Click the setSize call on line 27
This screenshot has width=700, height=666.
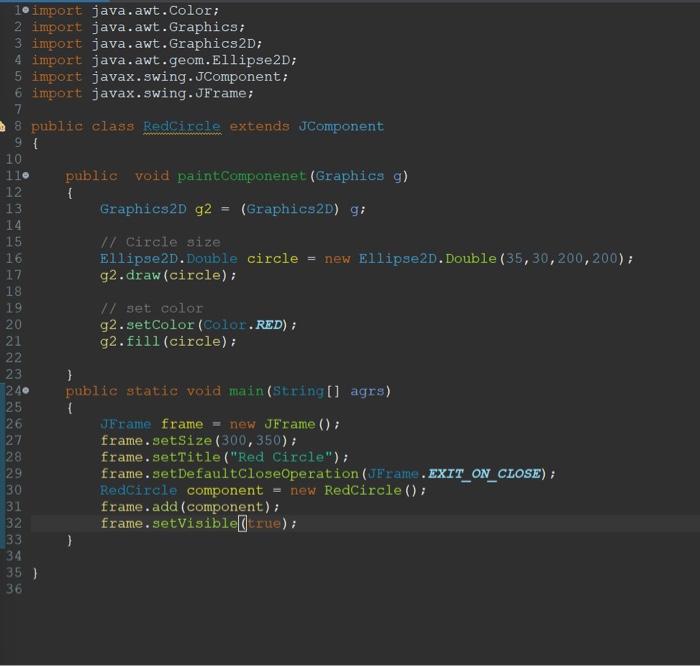pyautogui.click(x=182, y=441)
